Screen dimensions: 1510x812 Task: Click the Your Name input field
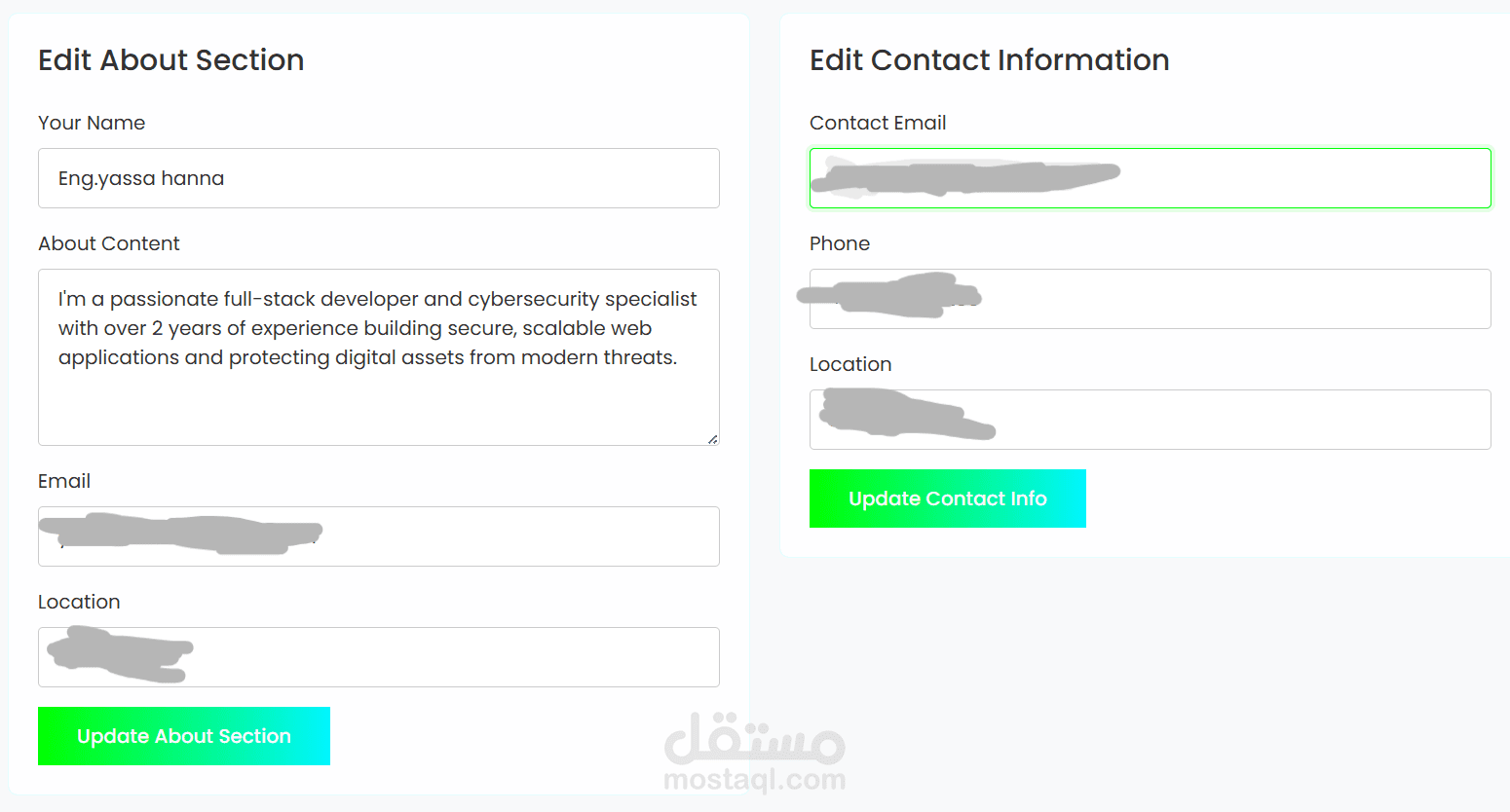point(378,178)
